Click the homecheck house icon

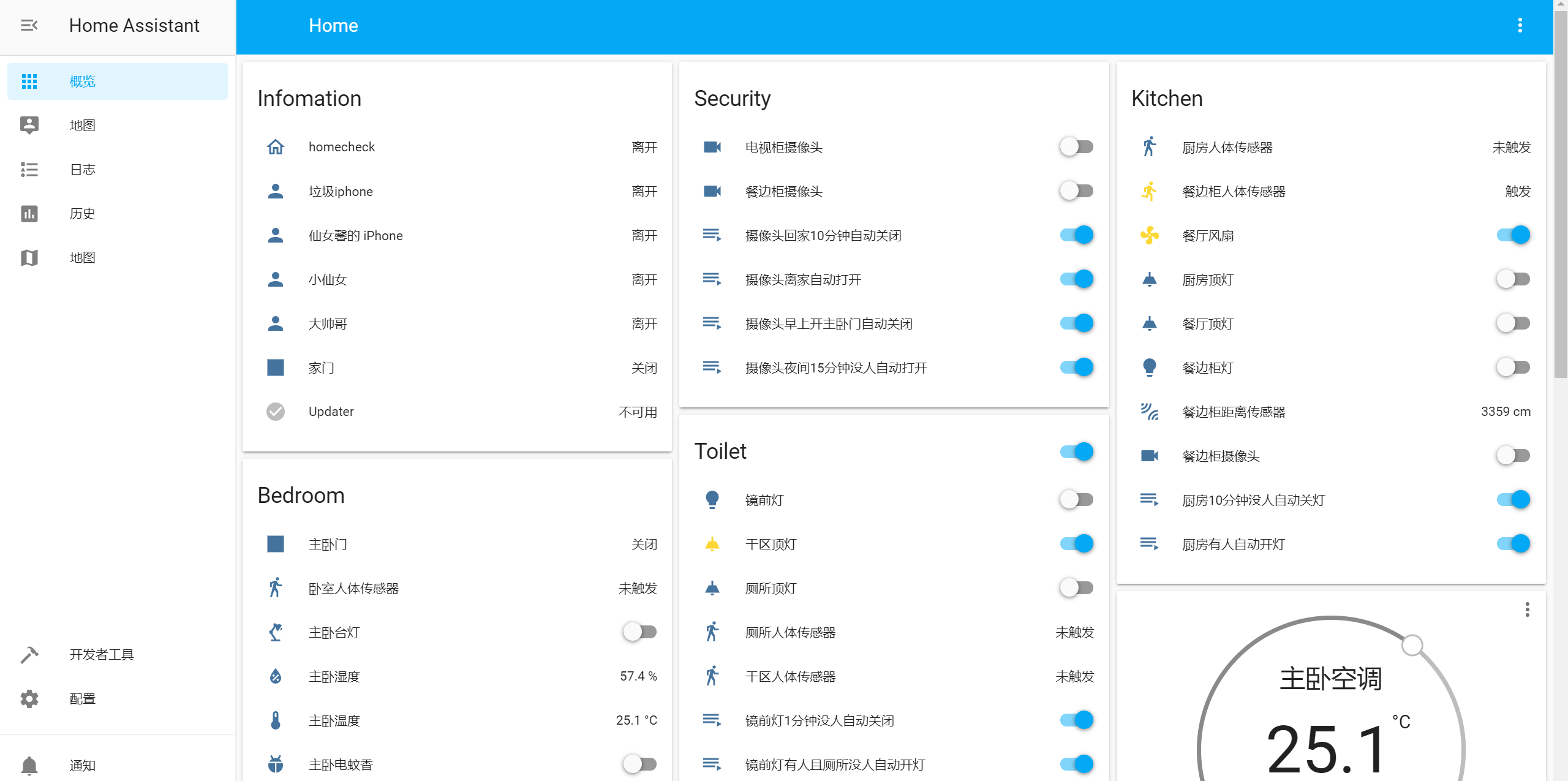click(276, 147)
